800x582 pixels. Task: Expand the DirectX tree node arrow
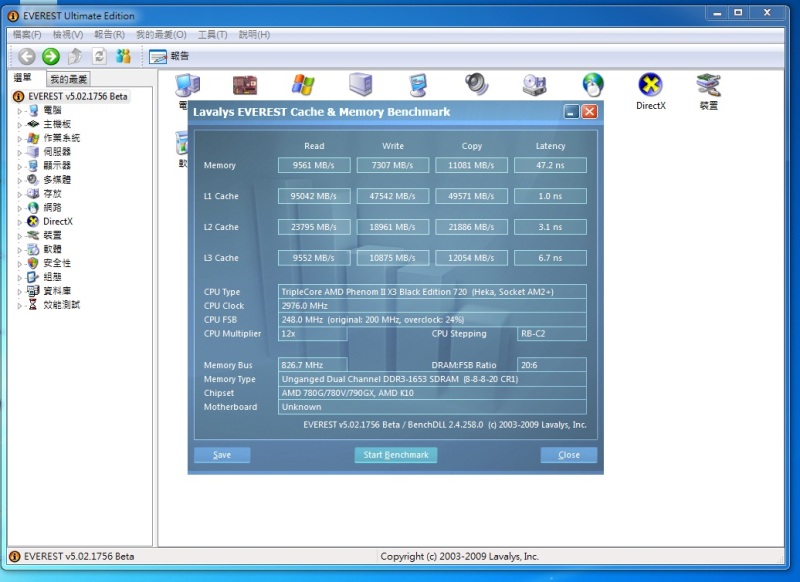click(x=20, y=222)
